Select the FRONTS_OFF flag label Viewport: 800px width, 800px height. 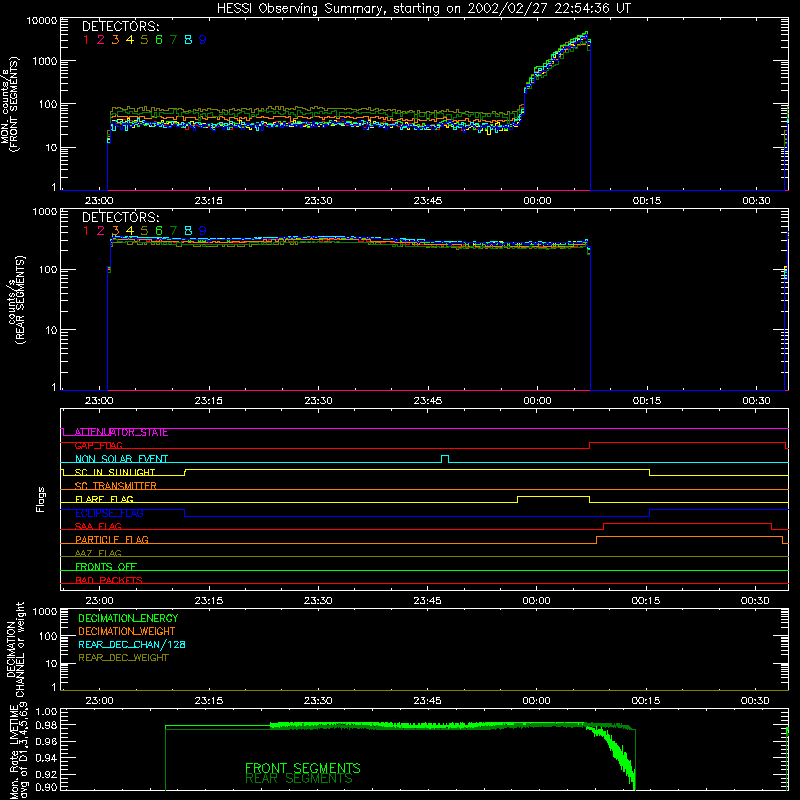point(106,566)
